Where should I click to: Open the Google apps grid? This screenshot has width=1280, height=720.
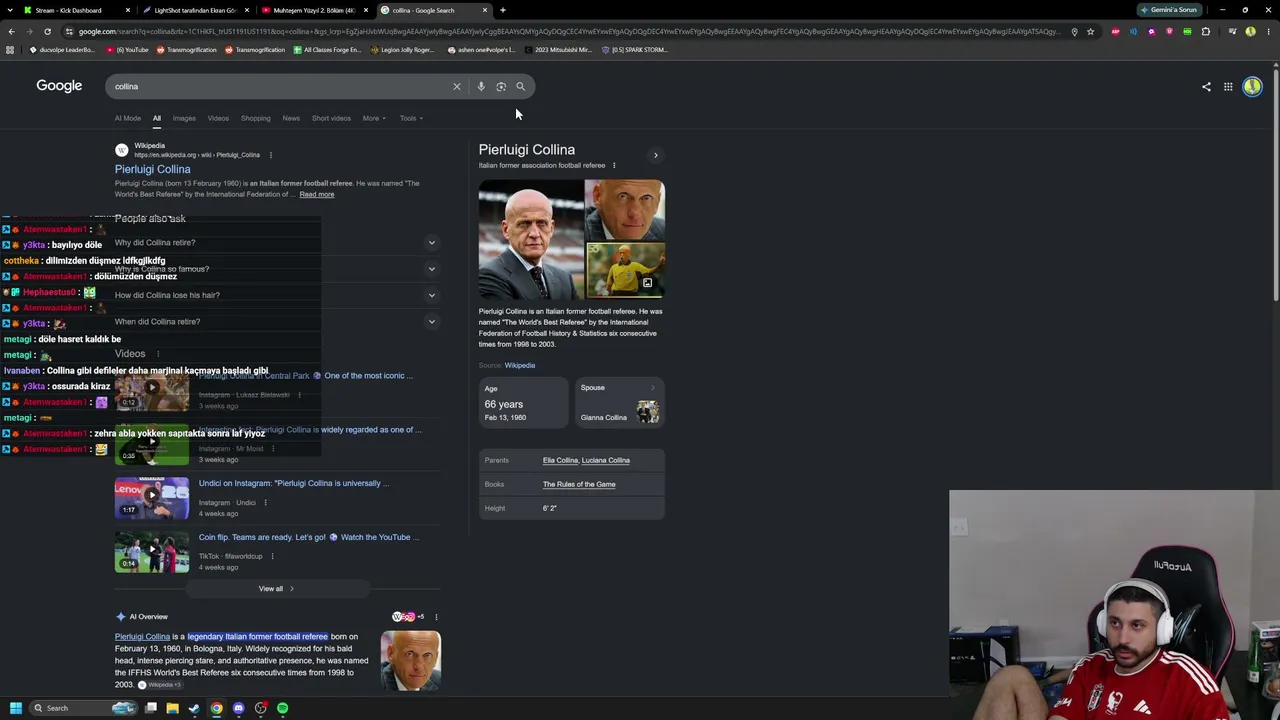pyautogui.click(x=1228, y=87)
